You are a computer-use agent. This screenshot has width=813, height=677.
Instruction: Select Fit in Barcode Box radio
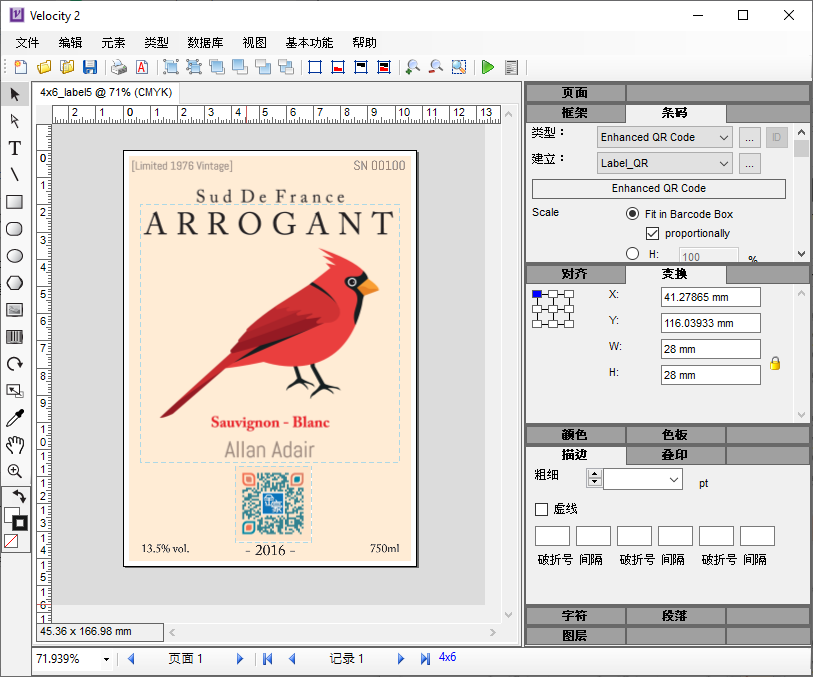click(x=633, y=214)
